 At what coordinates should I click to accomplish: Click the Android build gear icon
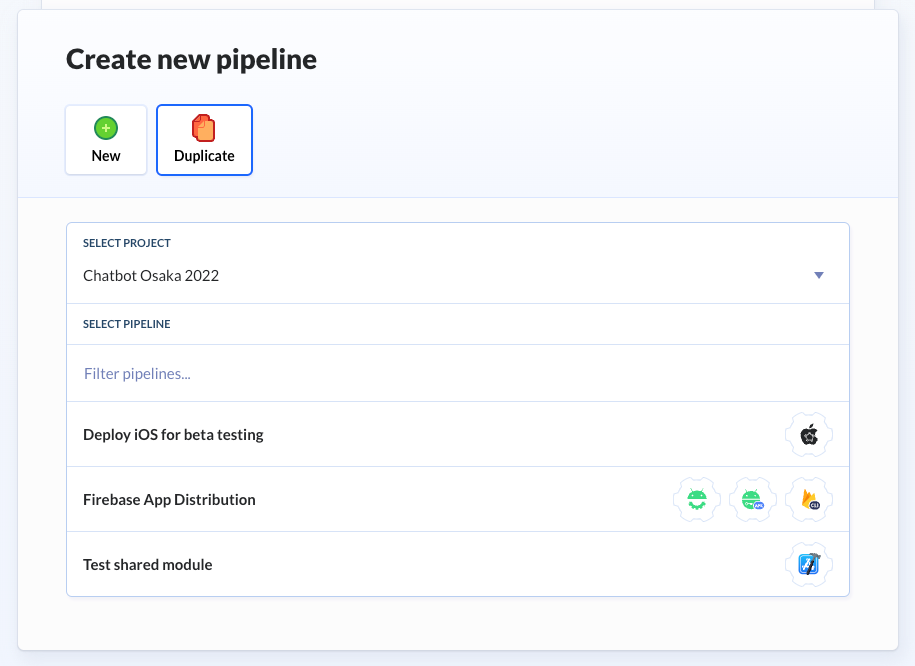click(697, 499)
